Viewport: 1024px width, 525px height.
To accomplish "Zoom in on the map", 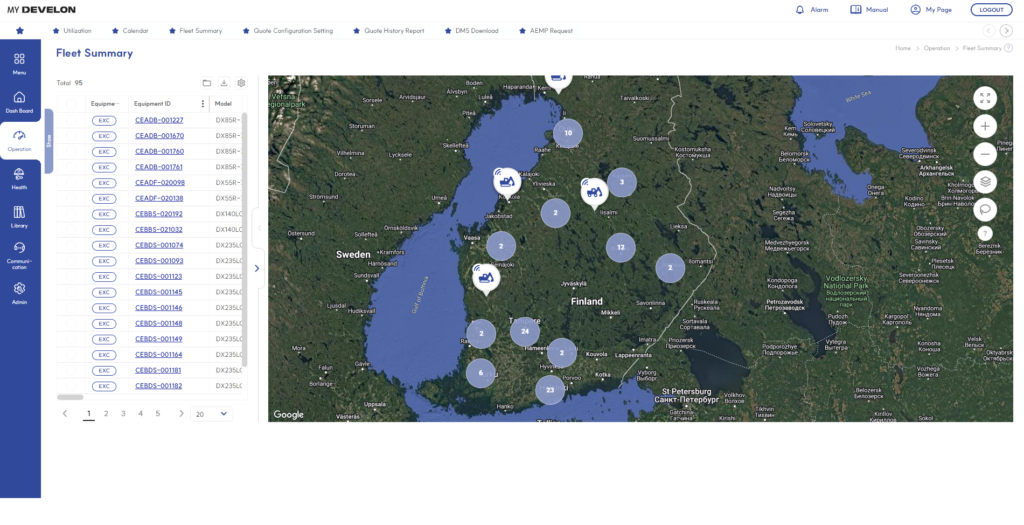I will (985, 126).
